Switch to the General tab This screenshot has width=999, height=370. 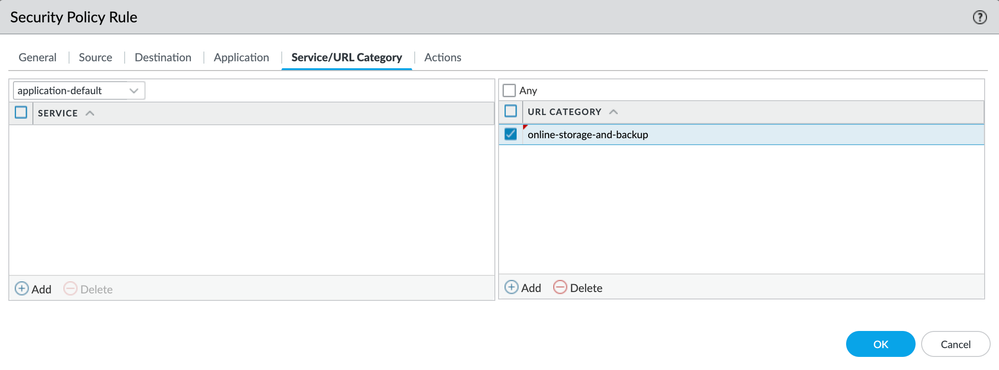[38, 57]
